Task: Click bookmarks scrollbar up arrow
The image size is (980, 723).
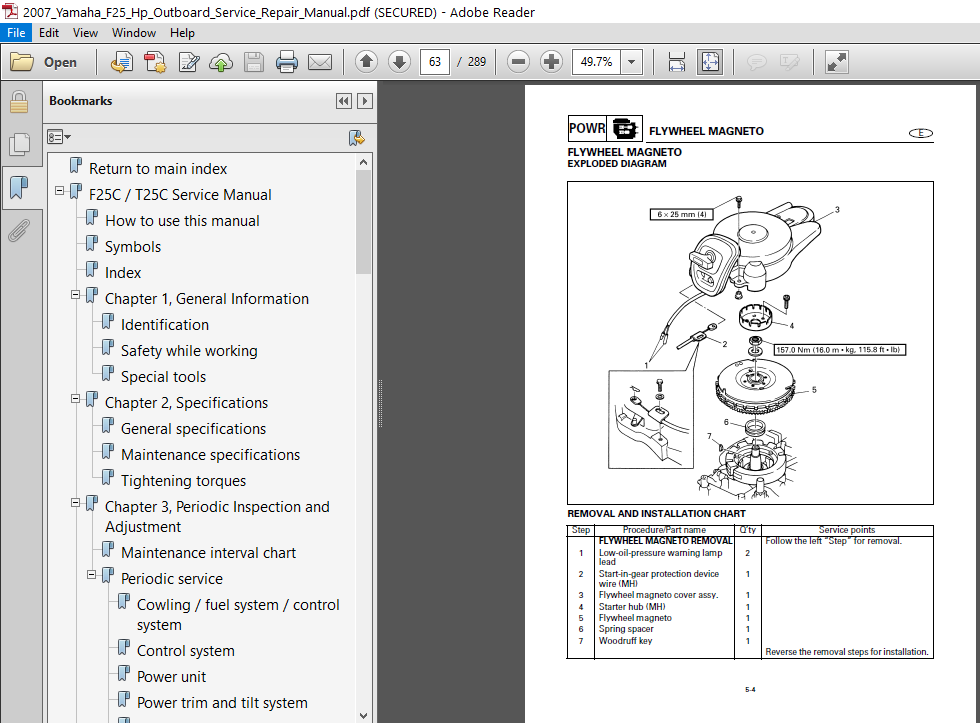Action: pyautogui.click(x=364, y=162)
